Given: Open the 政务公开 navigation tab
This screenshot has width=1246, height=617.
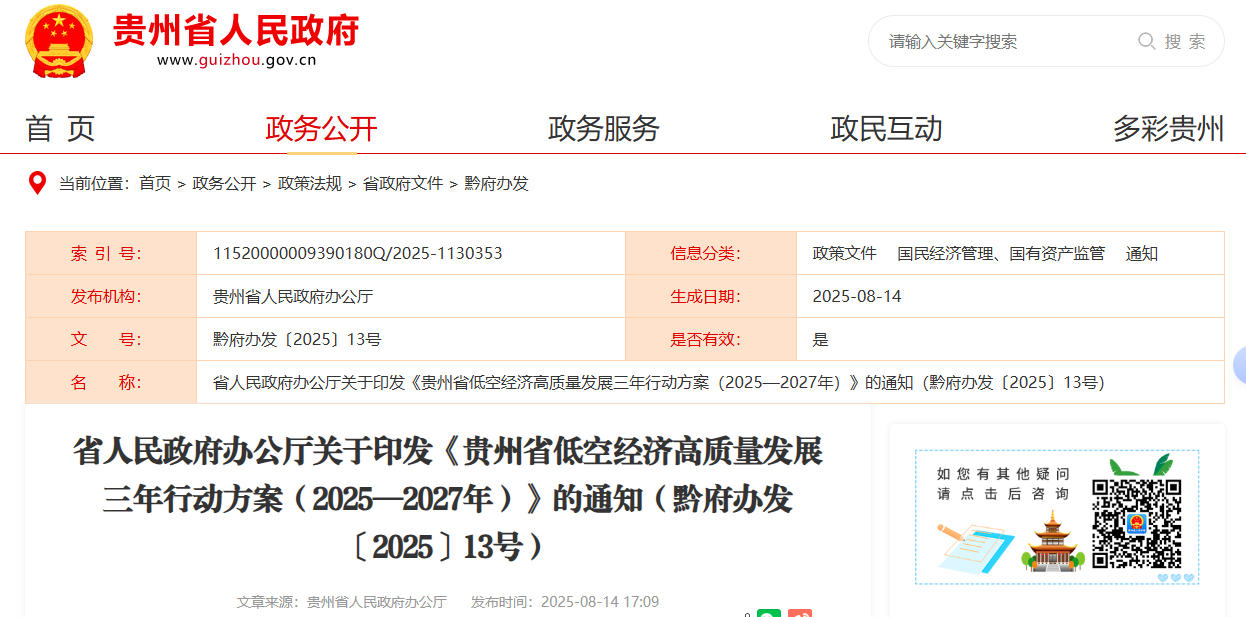Looking at the screenshot, I should pos(321,128).
